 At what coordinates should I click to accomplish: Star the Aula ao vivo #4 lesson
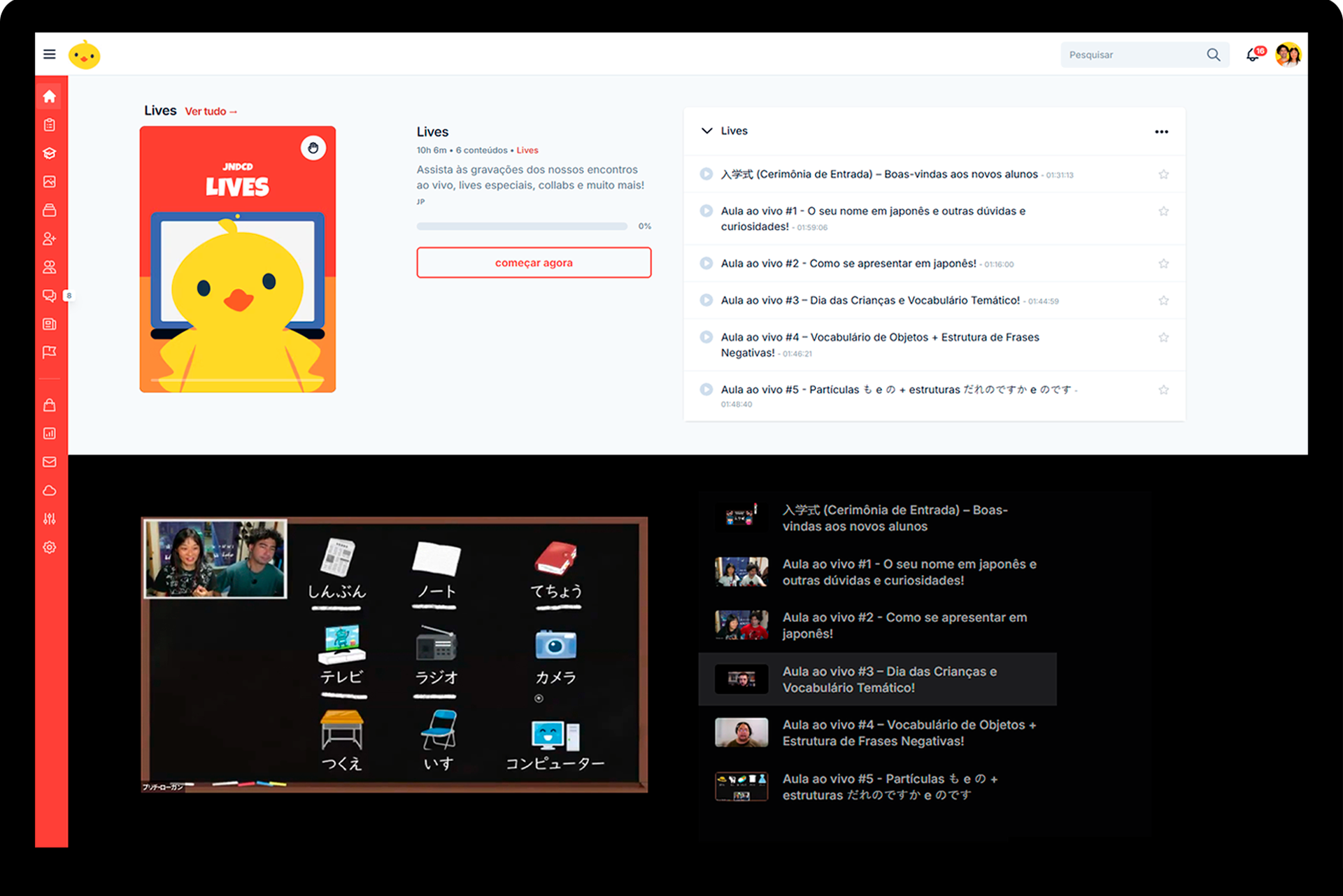(x=1163, y=338)
